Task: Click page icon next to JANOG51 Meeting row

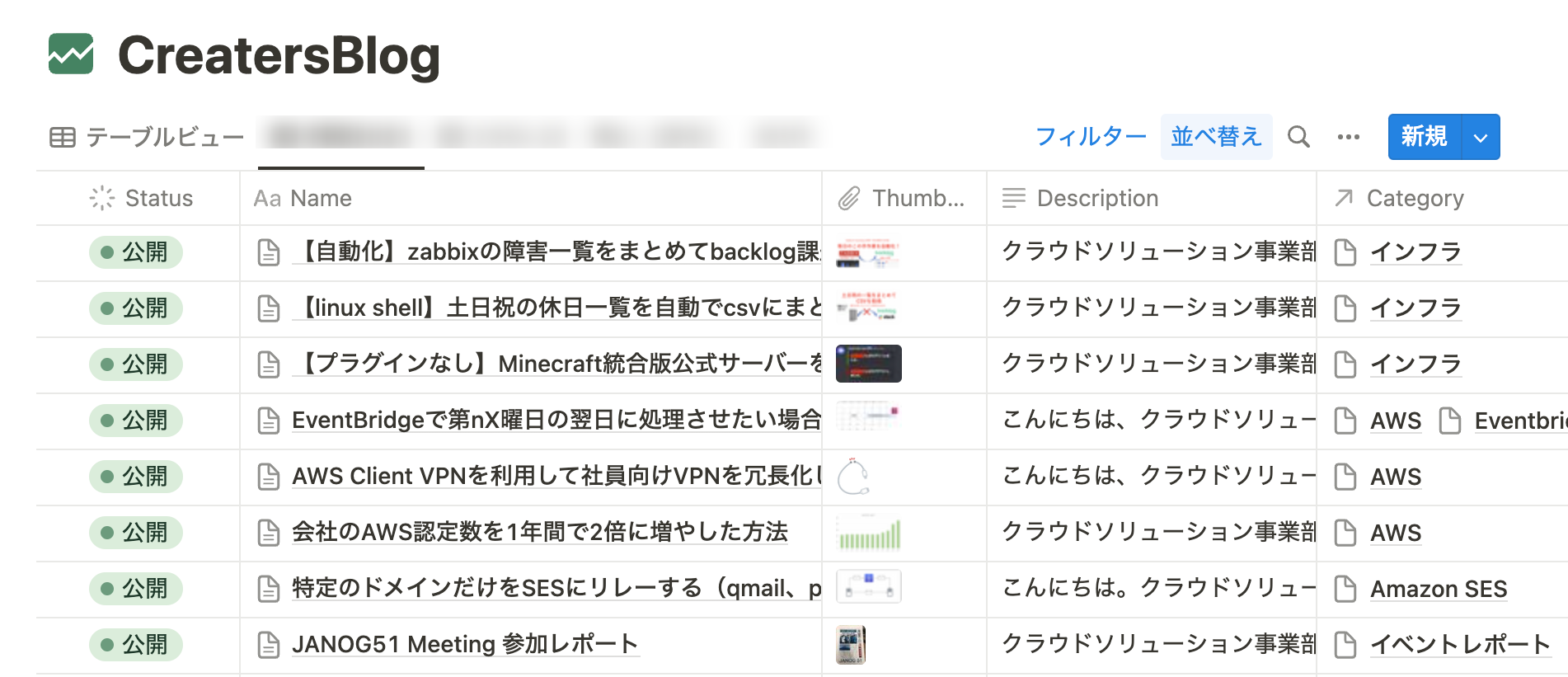Action: pyautogui.click(x=269, y=645)
